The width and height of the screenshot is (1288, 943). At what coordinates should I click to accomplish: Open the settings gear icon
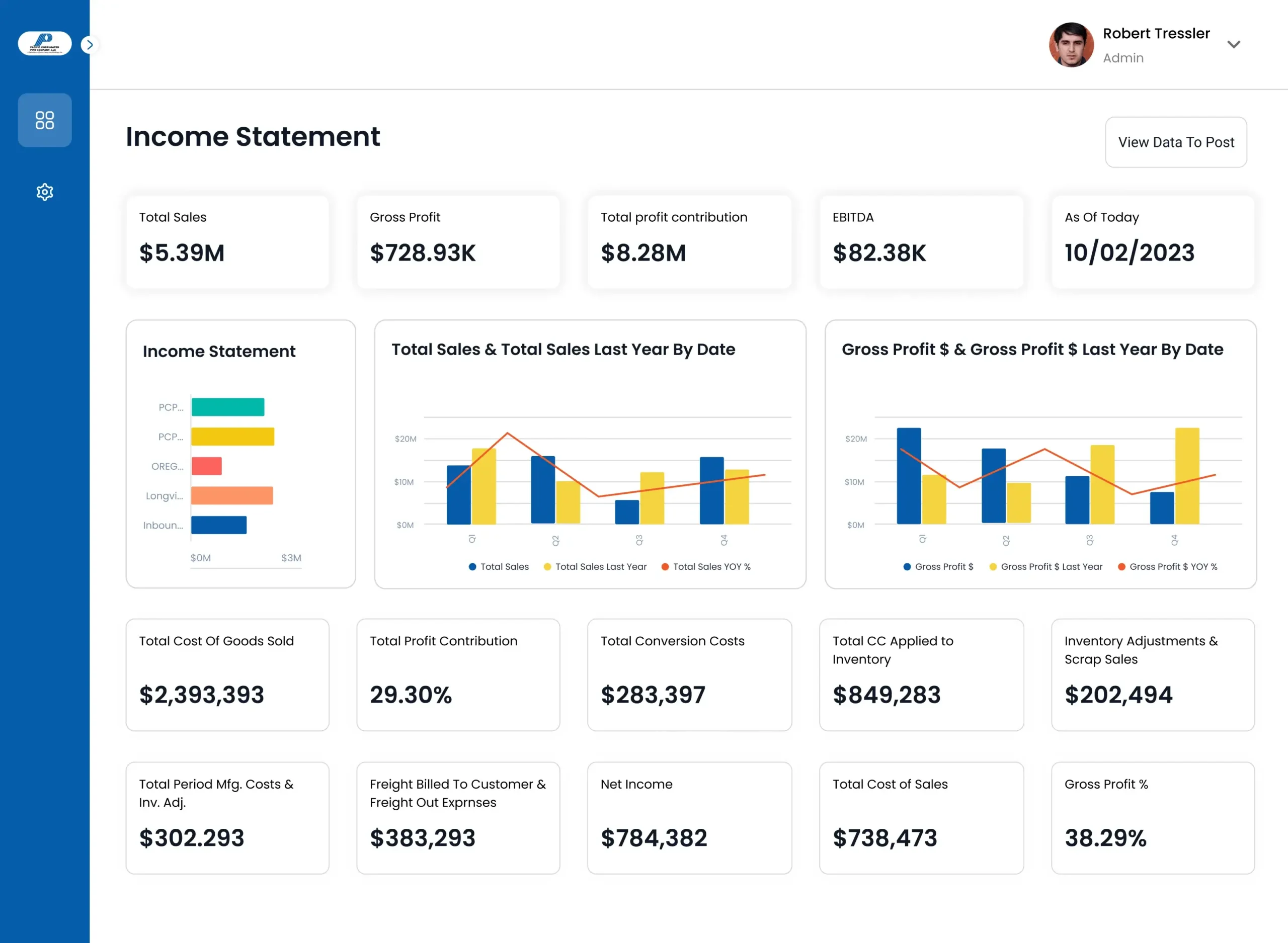coord(45,192)
